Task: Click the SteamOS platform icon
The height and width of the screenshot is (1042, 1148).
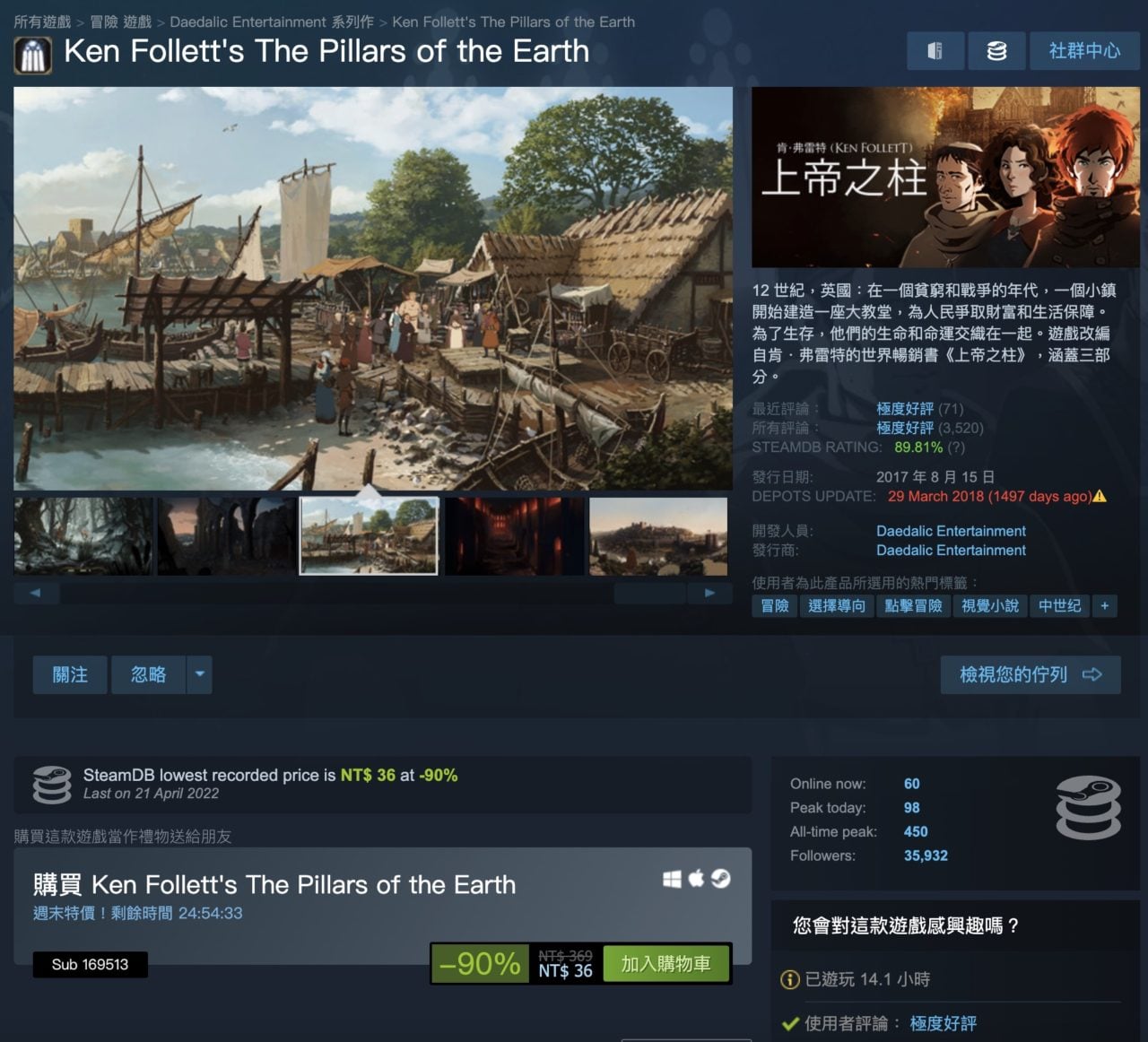Action: (721, 879)
